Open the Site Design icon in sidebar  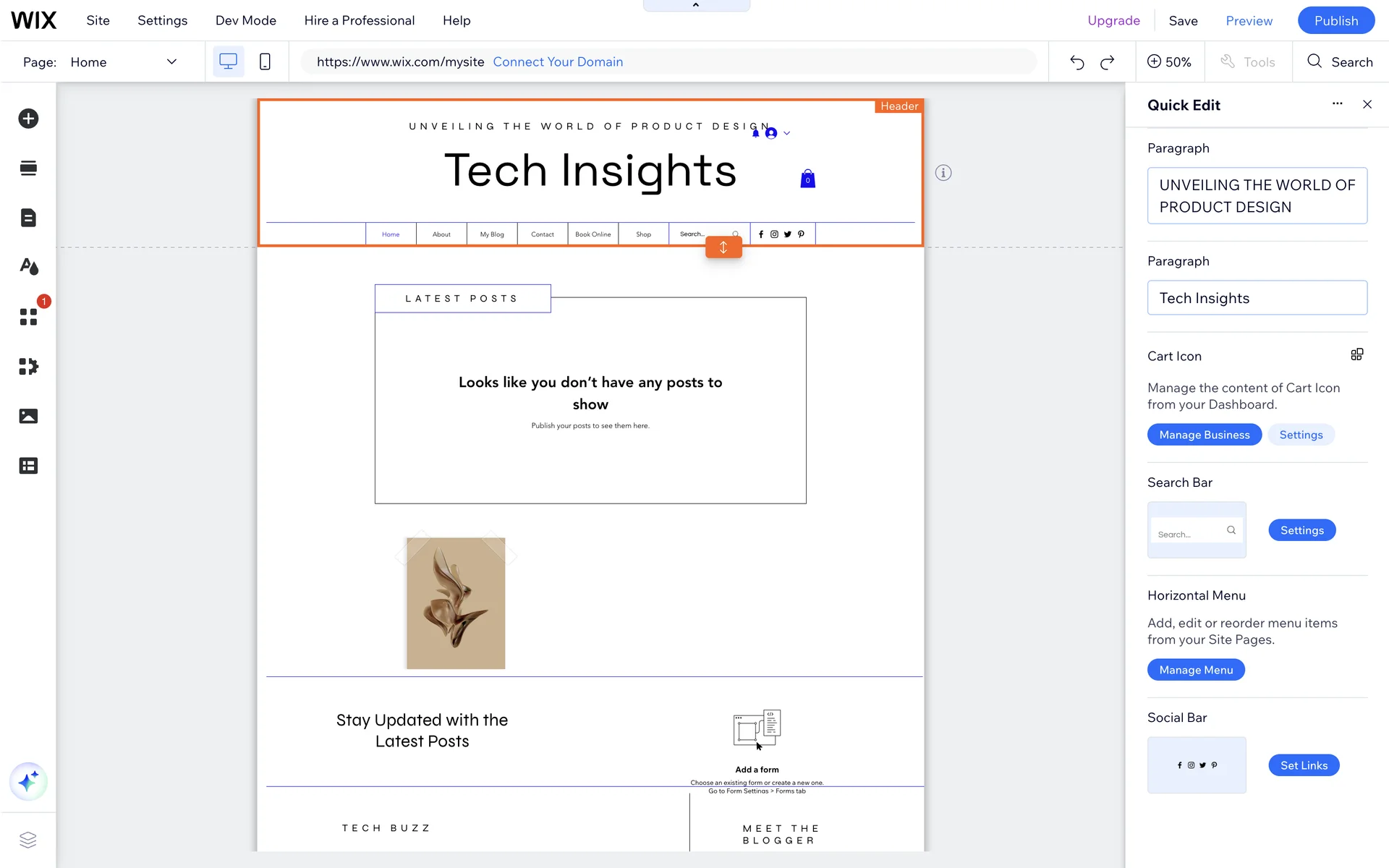[28, 267]
